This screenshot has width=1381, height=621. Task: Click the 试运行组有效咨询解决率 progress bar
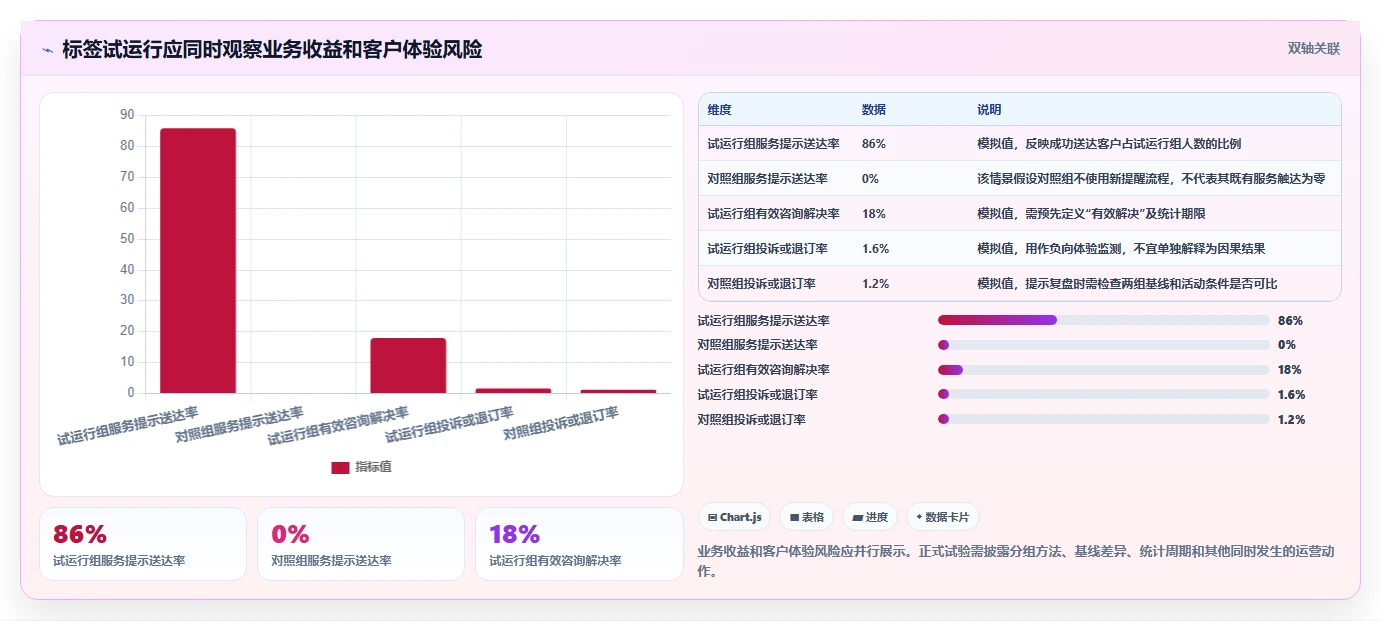tap(1103, 370)
